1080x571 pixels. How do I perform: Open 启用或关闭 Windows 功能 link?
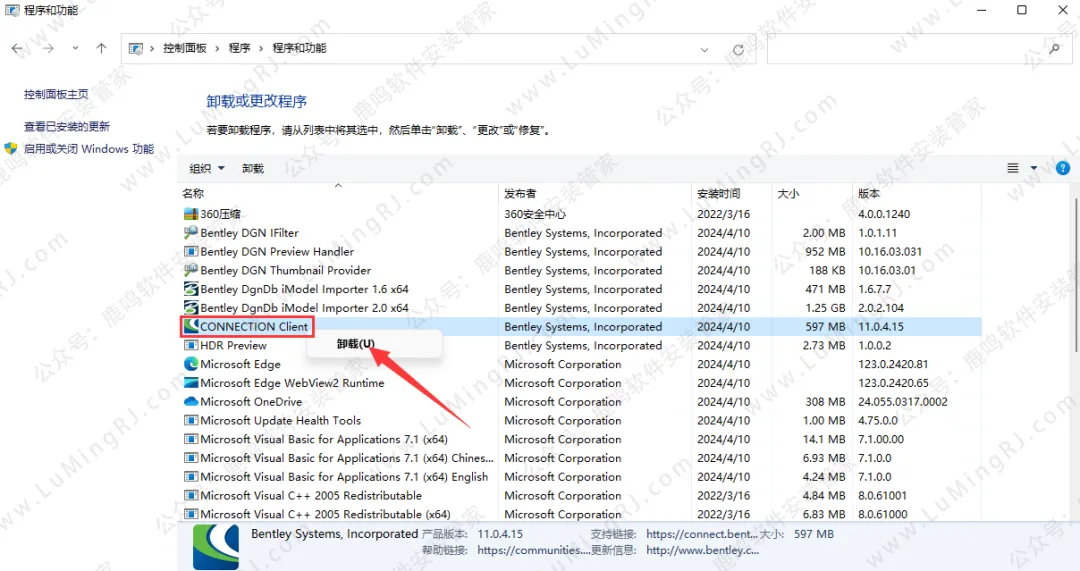coord(89,149)
